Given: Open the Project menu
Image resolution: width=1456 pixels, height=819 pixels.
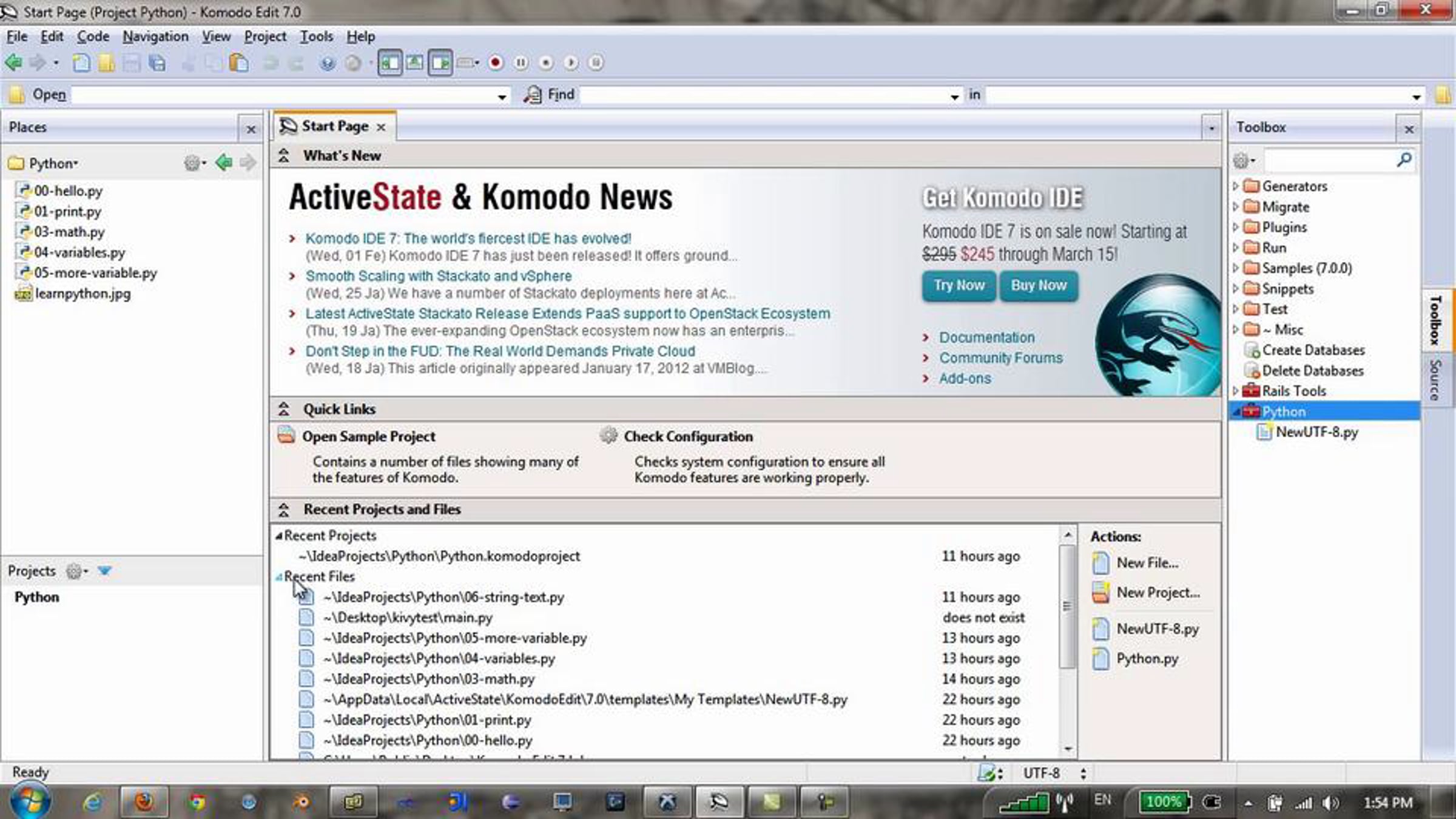Looking at the screenshot, I should [x=265, y=36].
